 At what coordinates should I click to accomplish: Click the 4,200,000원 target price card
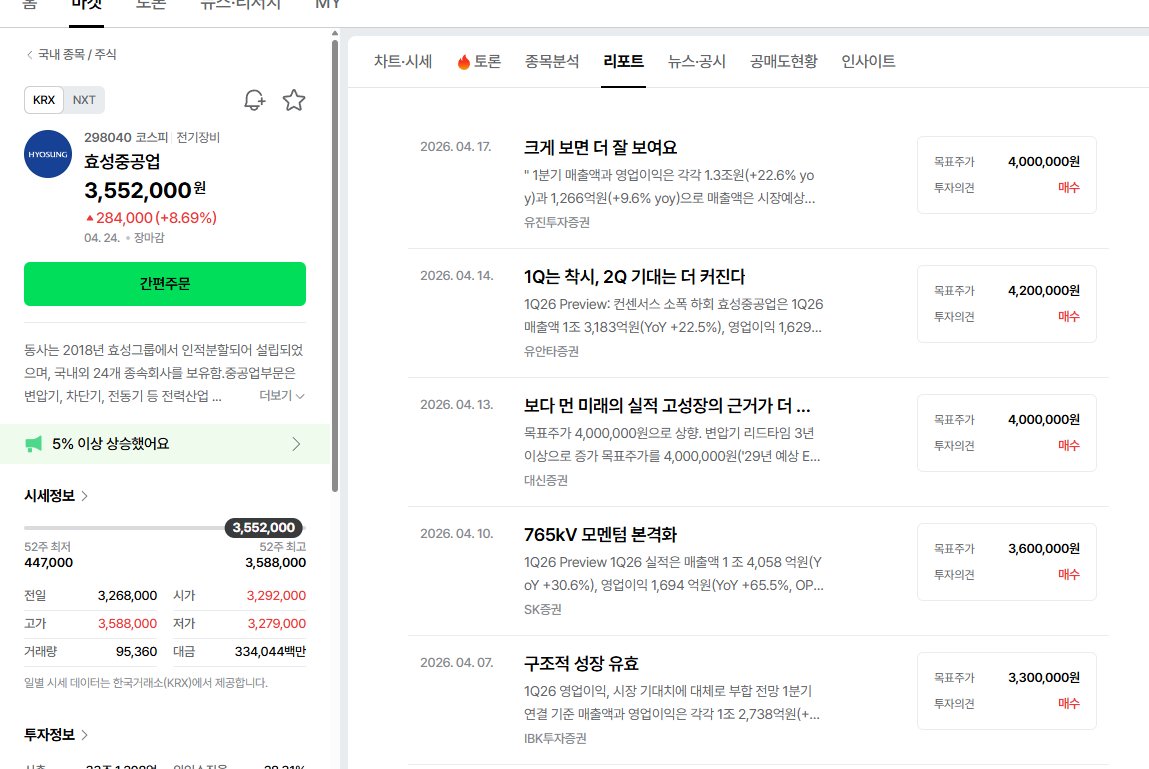pyautogui.click(x=1007, y=304)
